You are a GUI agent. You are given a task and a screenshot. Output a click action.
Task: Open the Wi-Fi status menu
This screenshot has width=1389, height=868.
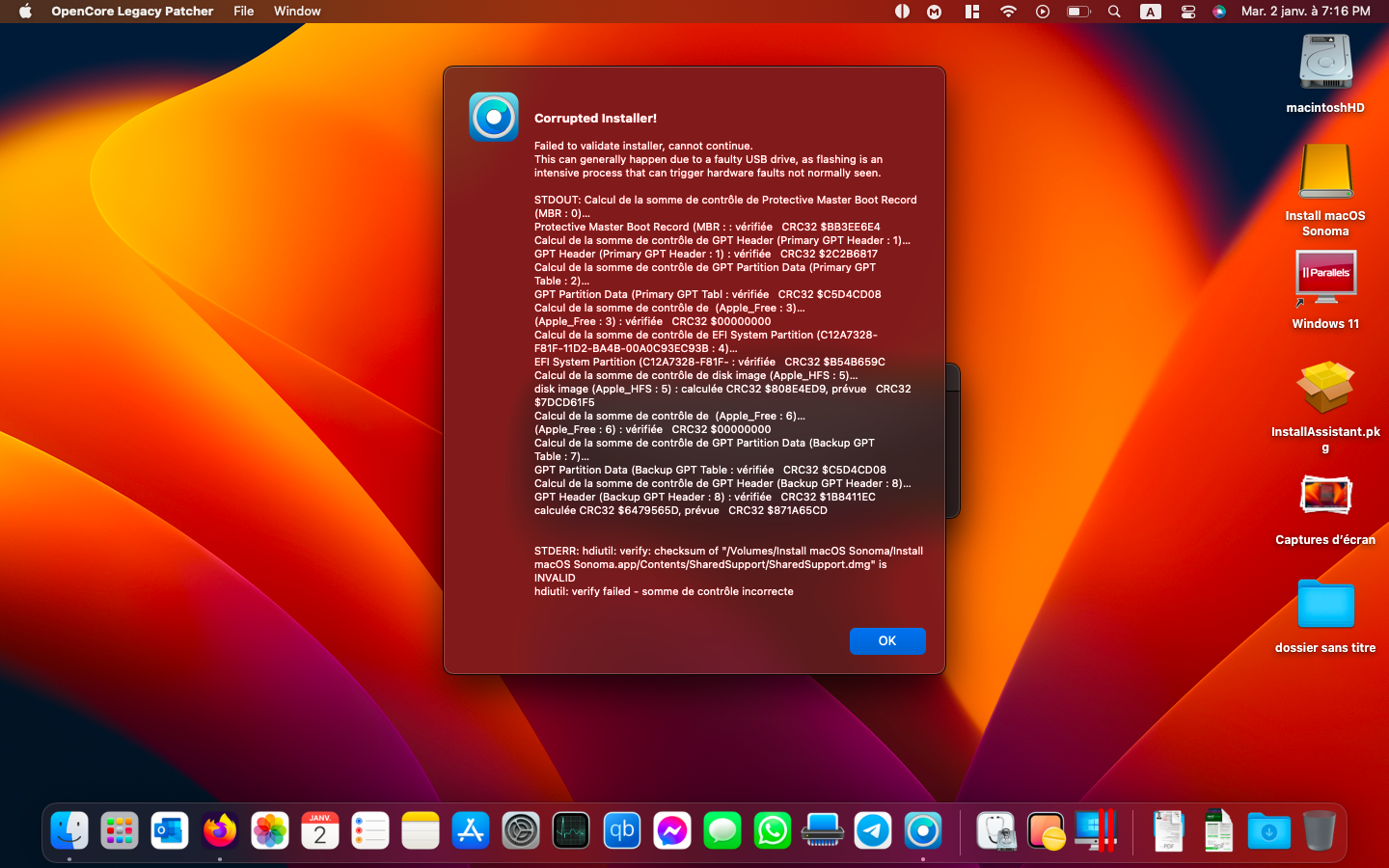click(x=1008, y=12)
